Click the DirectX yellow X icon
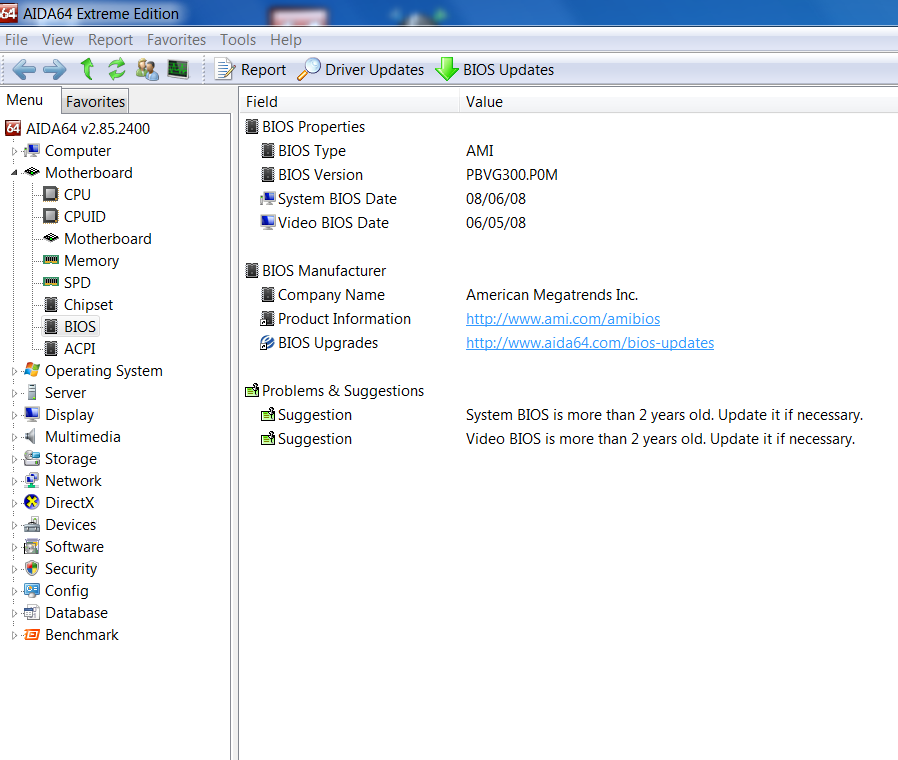The width and height of the screenshot is (898, 760). coord(32,502)
